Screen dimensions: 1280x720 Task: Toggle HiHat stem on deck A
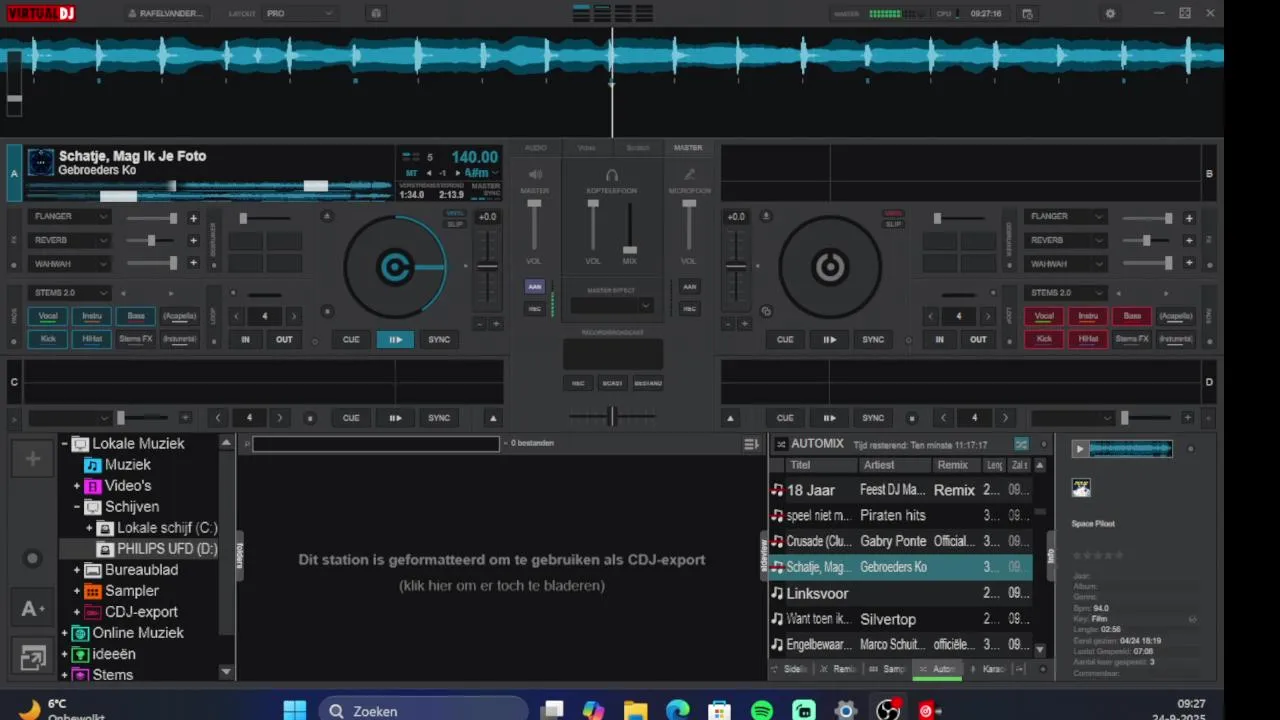92,339
